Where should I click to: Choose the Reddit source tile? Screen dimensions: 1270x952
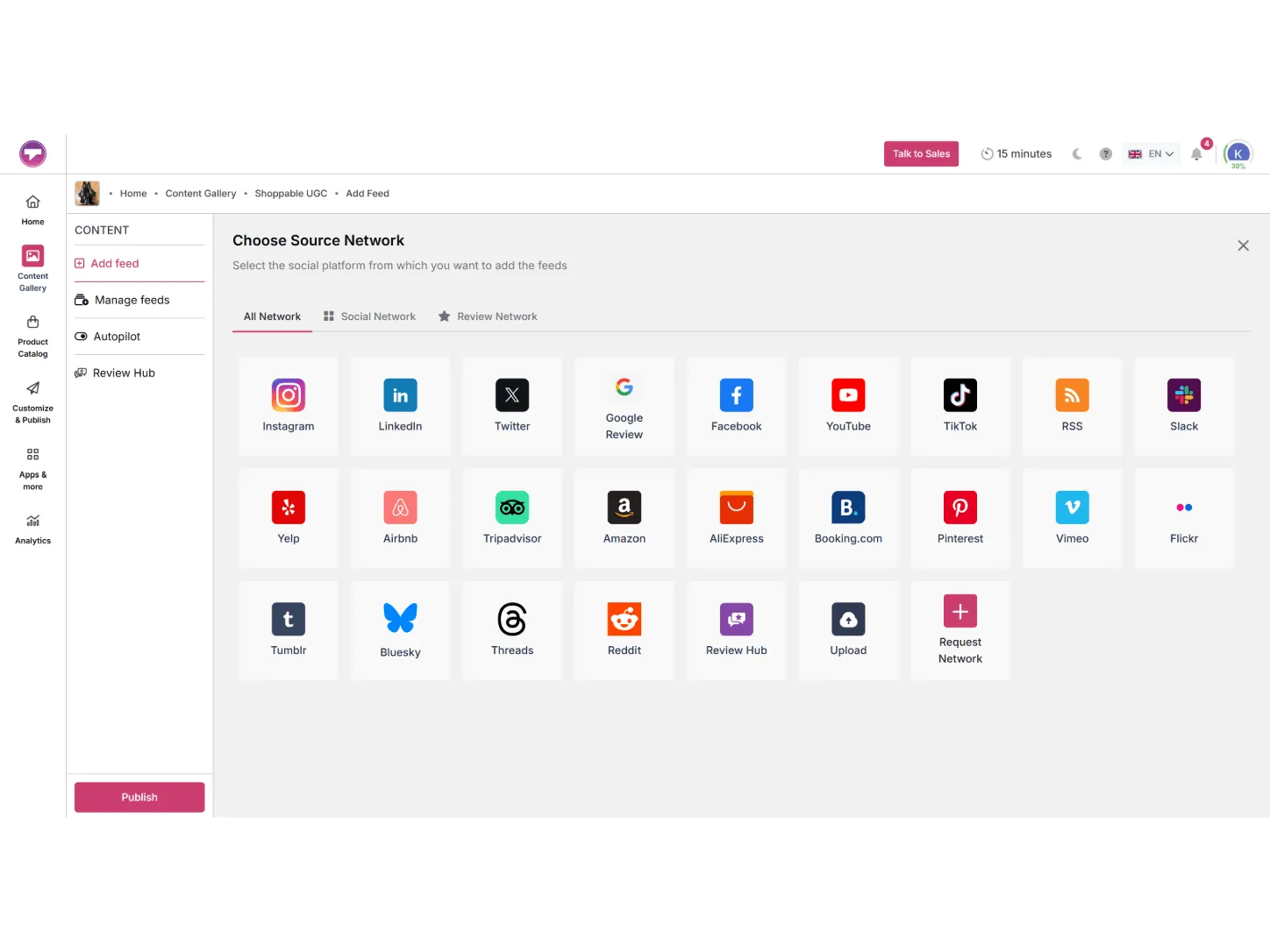click(x=624, y=631)
